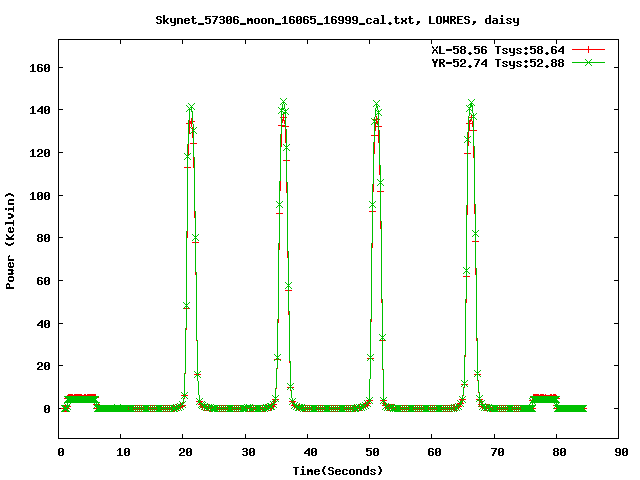Click the Power (Kelvin) y-axis label
The width and height of the screenshot is (640, 480).
(x=10, y=241)
